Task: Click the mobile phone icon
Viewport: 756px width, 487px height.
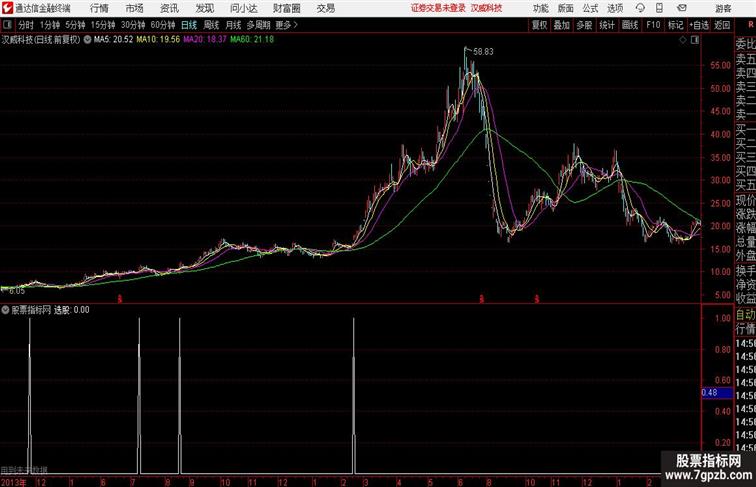Action: [x=659, y=8]
